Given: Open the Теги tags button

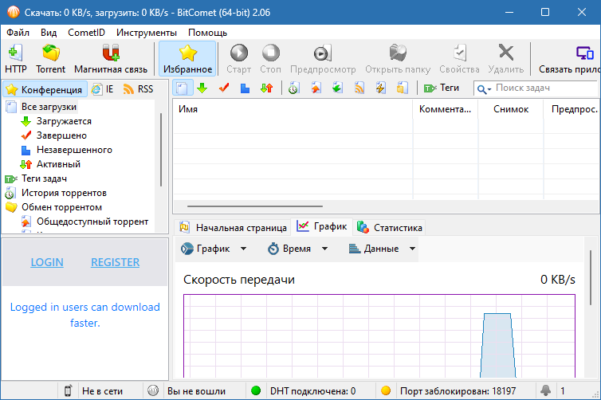Looking at the screenshot, I should (442, 88).
